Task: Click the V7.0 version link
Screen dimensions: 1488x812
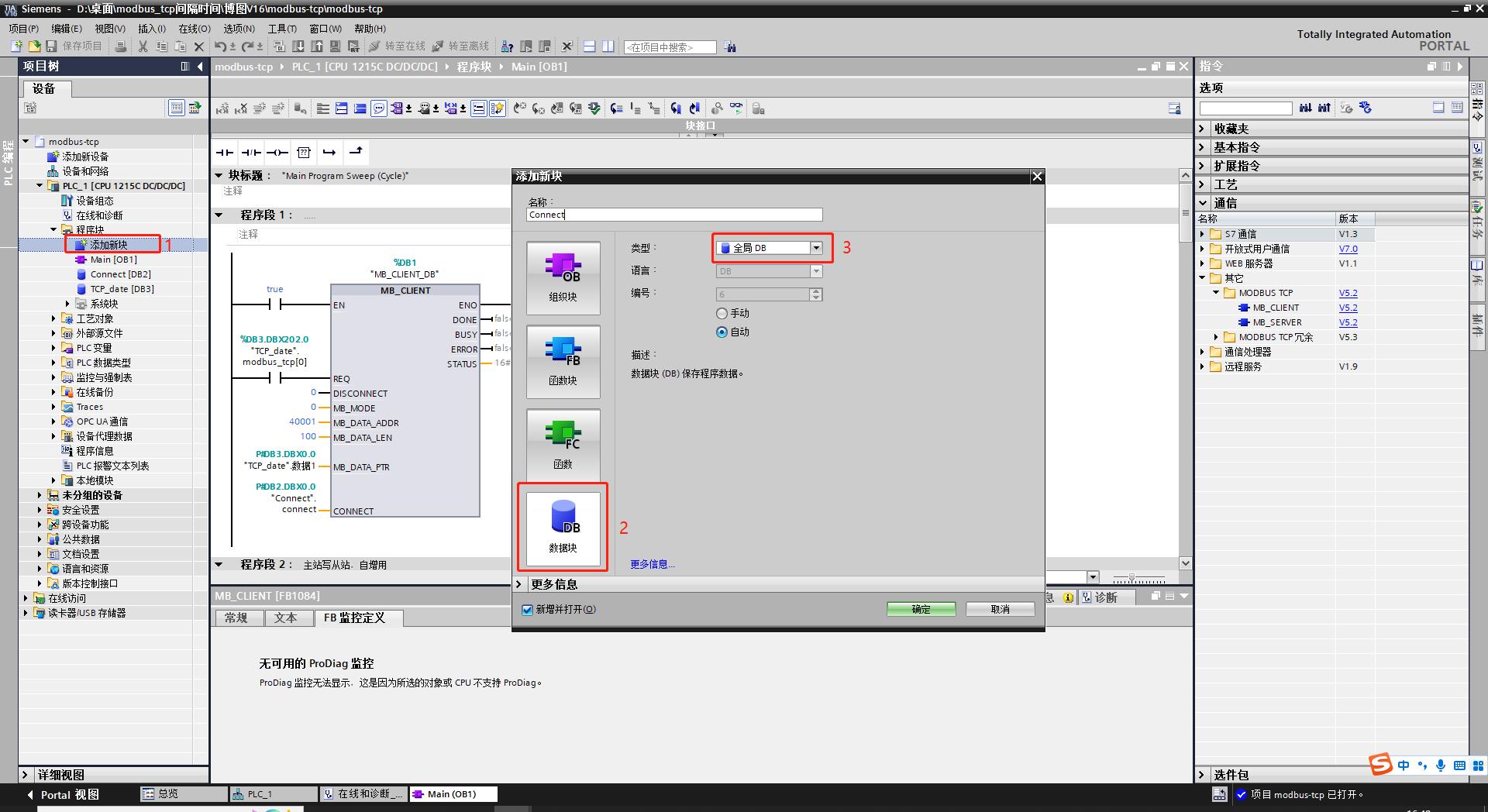Action: point(1348,249)
